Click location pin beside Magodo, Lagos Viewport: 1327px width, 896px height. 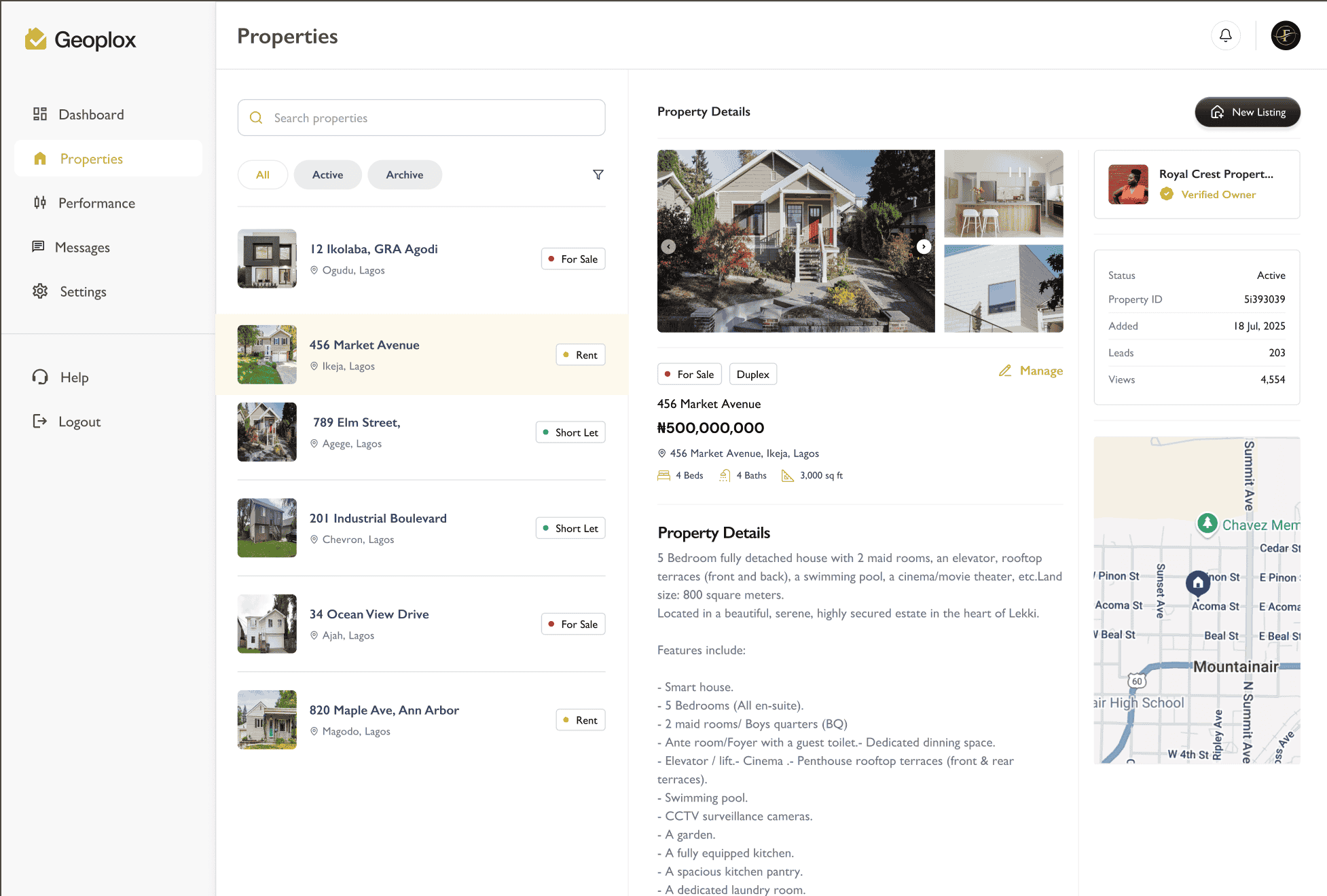point(314,731)
